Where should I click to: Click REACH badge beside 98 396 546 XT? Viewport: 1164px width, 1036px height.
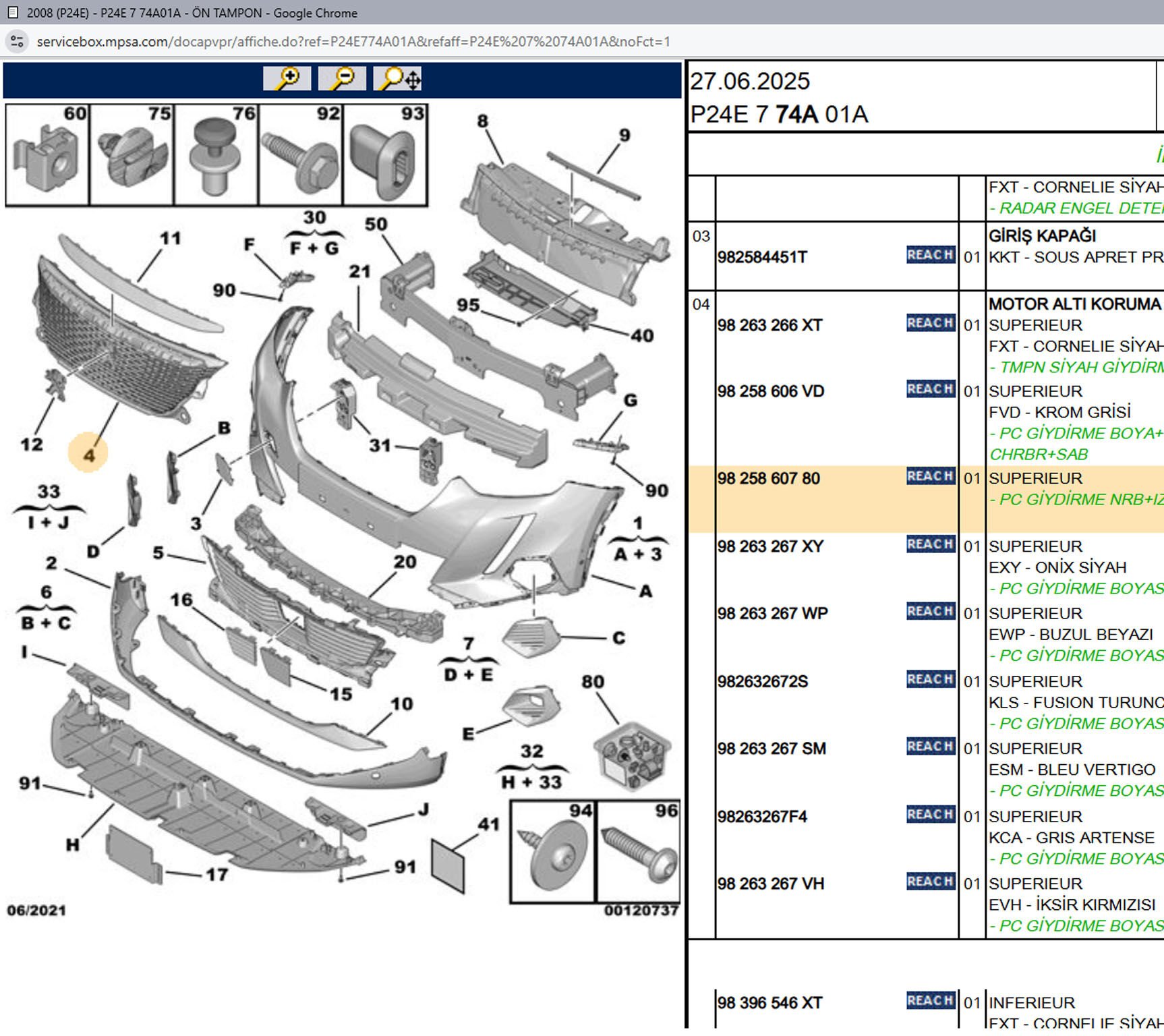[930, 1000]
